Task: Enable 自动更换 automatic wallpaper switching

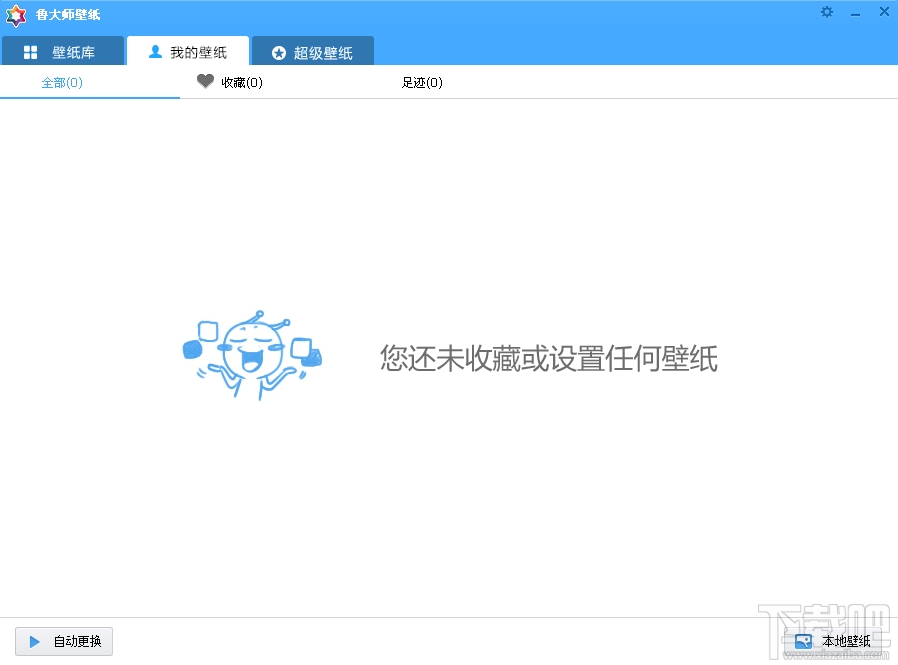Action: click(63, 641)
